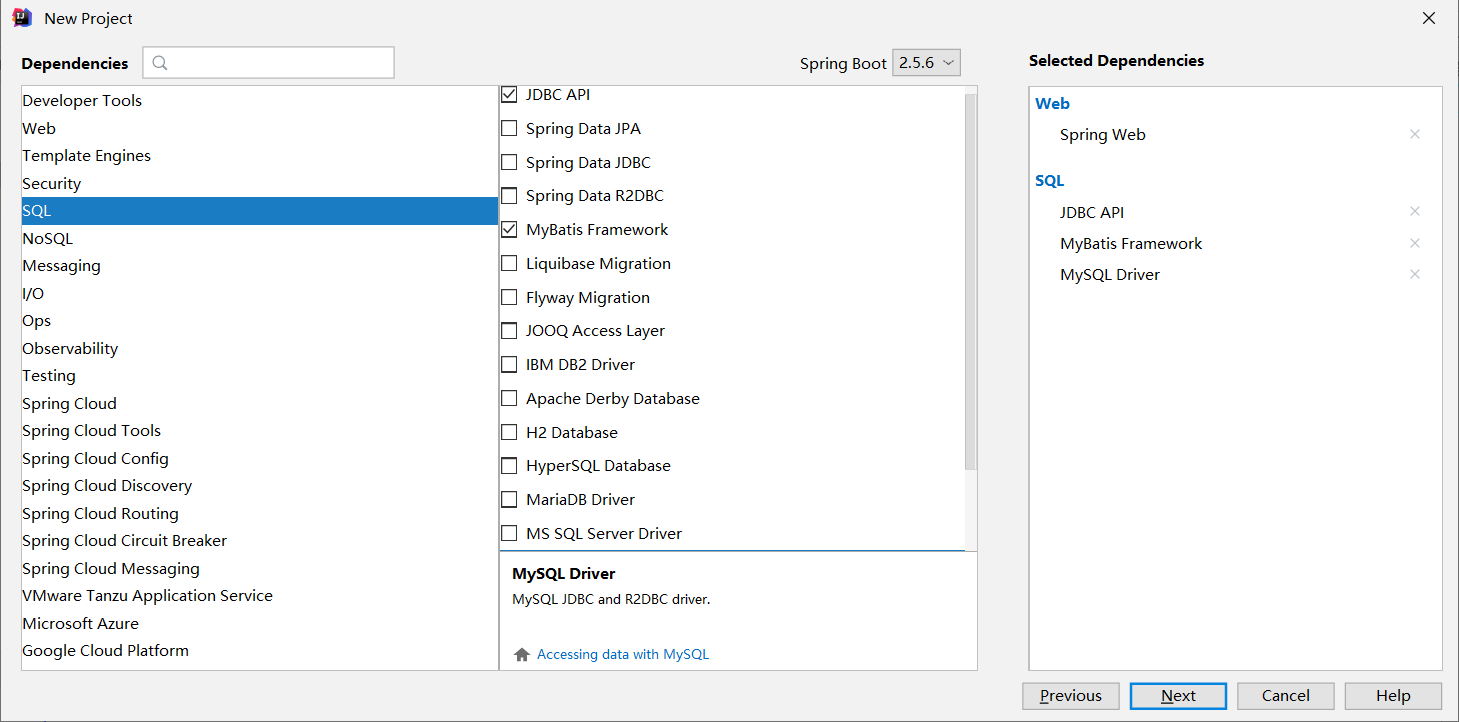
Task: Uncheck the MyBatis Framework checkbox
Action: pos(509,229)
